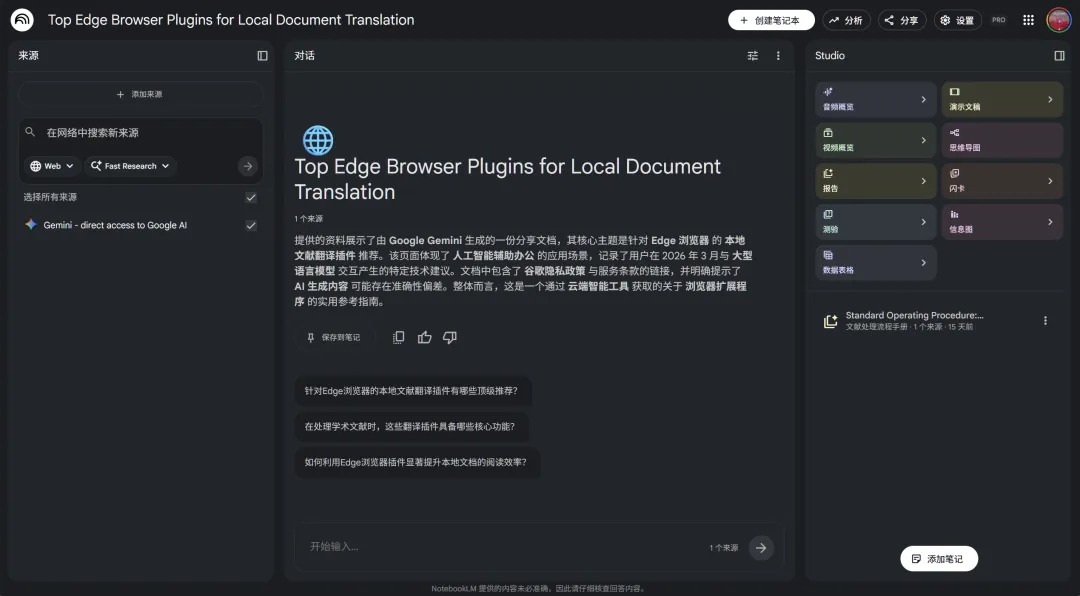This screenshot has height=596, width=1080.
Task: Click the 分享 share button
Action: pyautogui.click(x=902, y=20)
